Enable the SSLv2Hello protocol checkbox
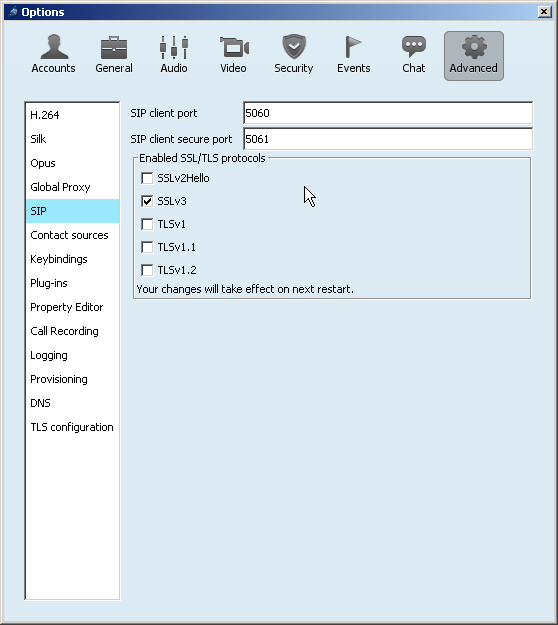 (x=147, y=178)
